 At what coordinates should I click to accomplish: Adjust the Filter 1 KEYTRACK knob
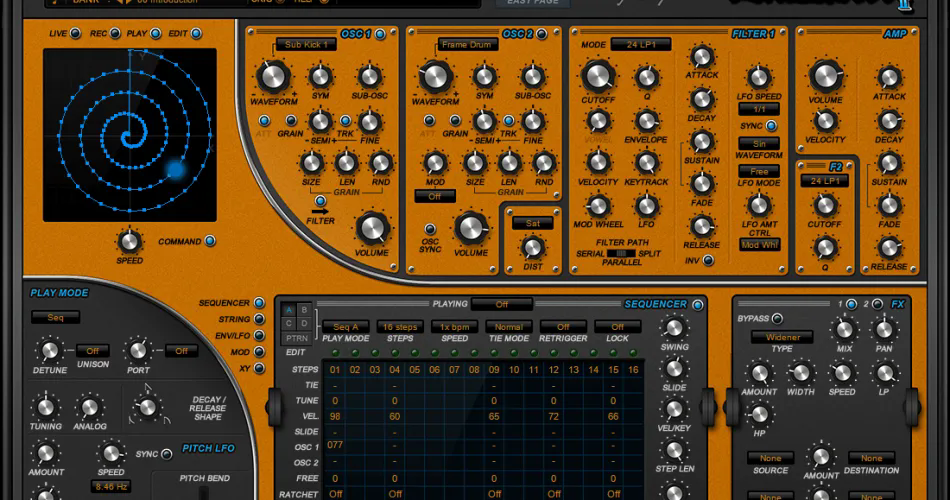click(x=646, y=162)
